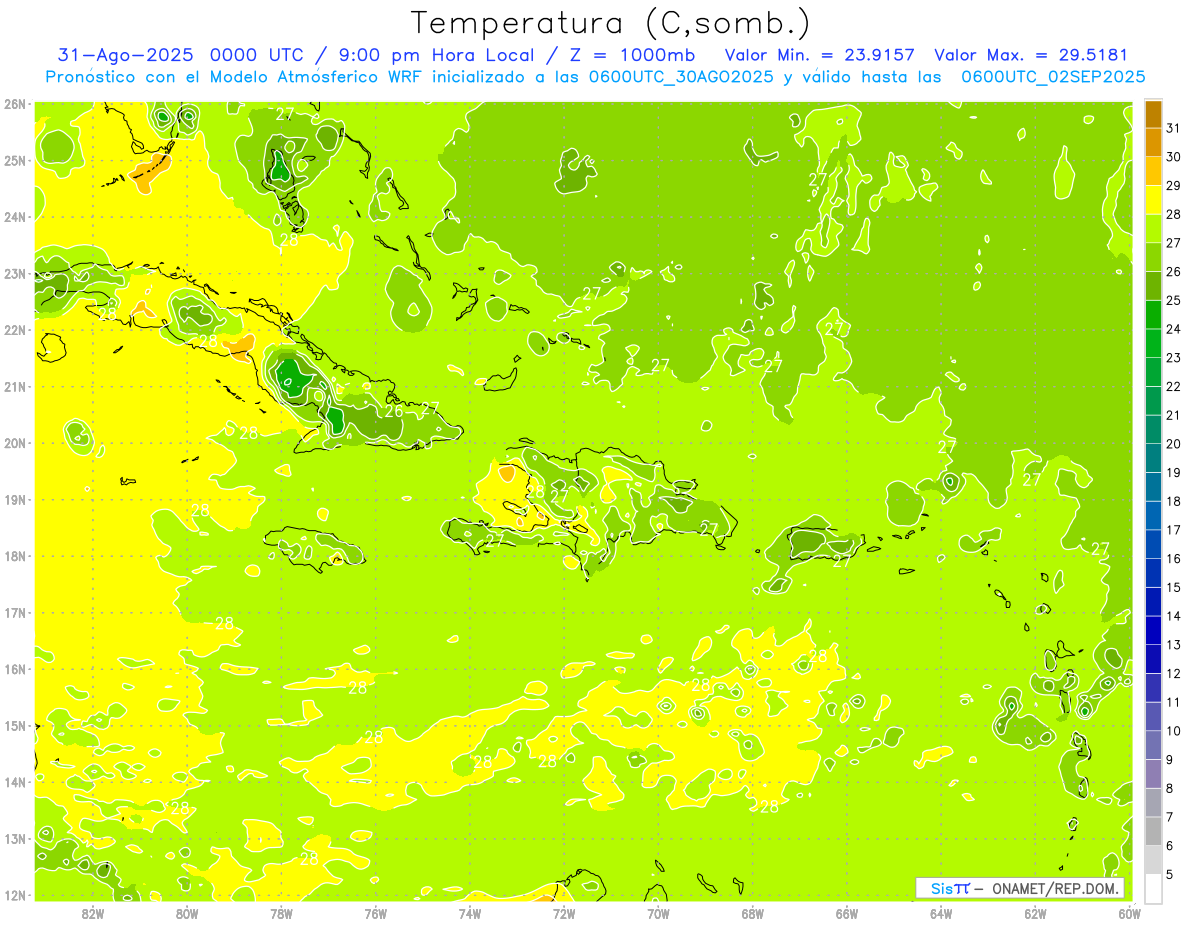
Task: Click the '18N' latitude axis label
Action: tap(14, 556)
